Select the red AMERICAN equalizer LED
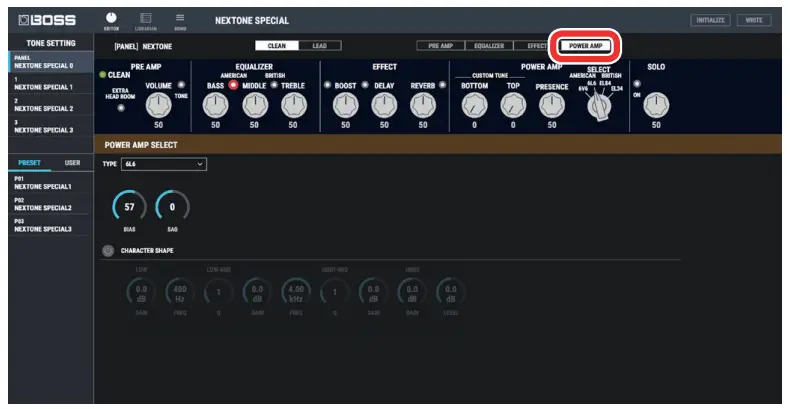The image size is (790, 409). coord(233,85)
